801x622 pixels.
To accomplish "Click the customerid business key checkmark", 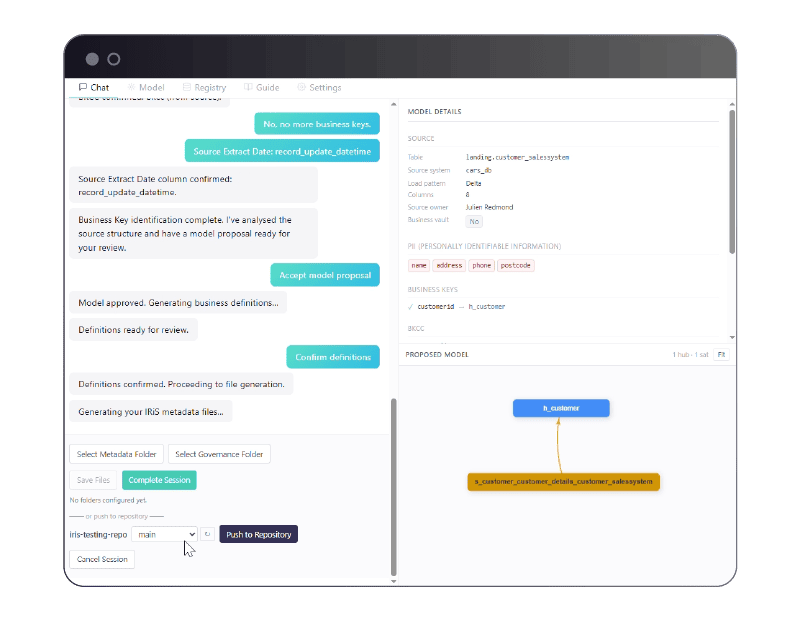I will (410, 307).
